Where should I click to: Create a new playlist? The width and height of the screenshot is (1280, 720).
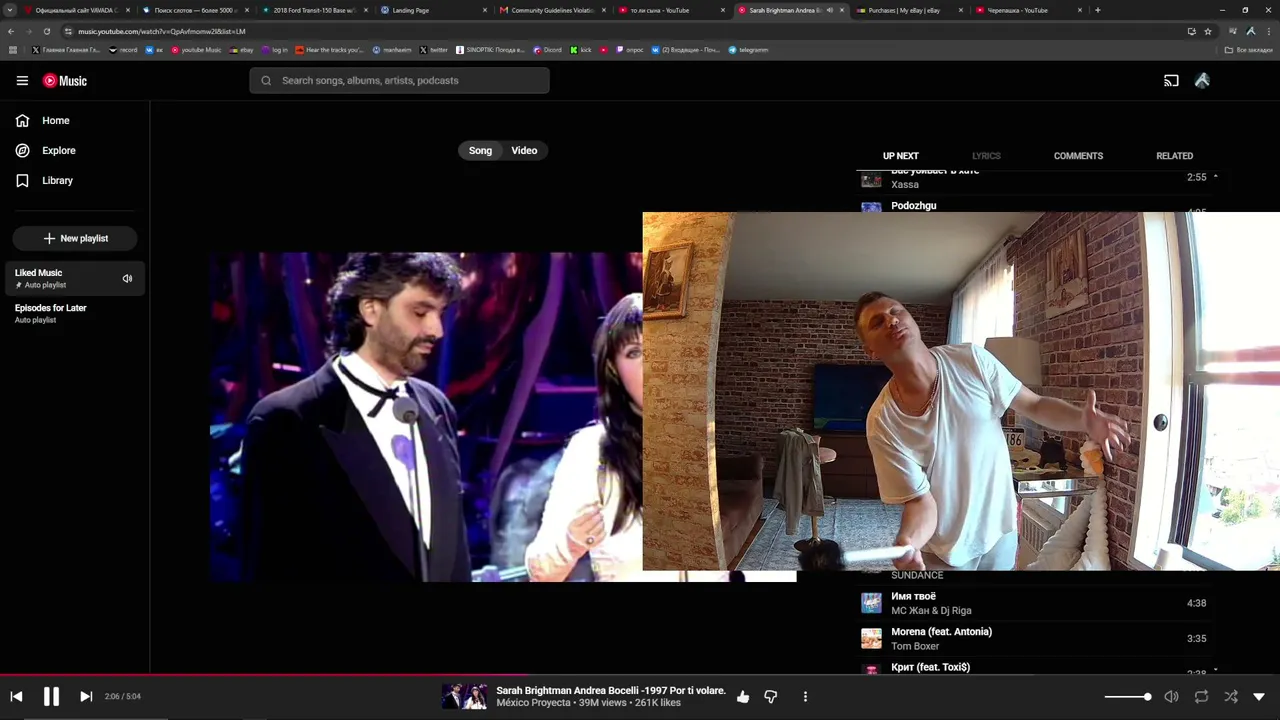(75, 239)
